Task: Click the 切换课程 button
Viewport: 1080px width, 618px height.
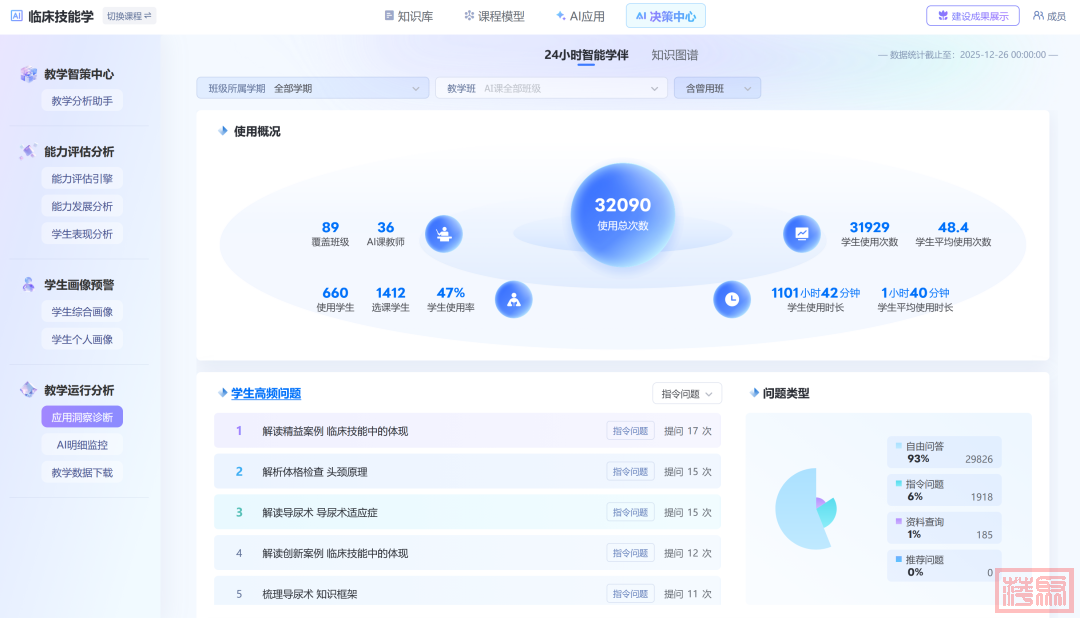Action: click(x=129, y=16)
